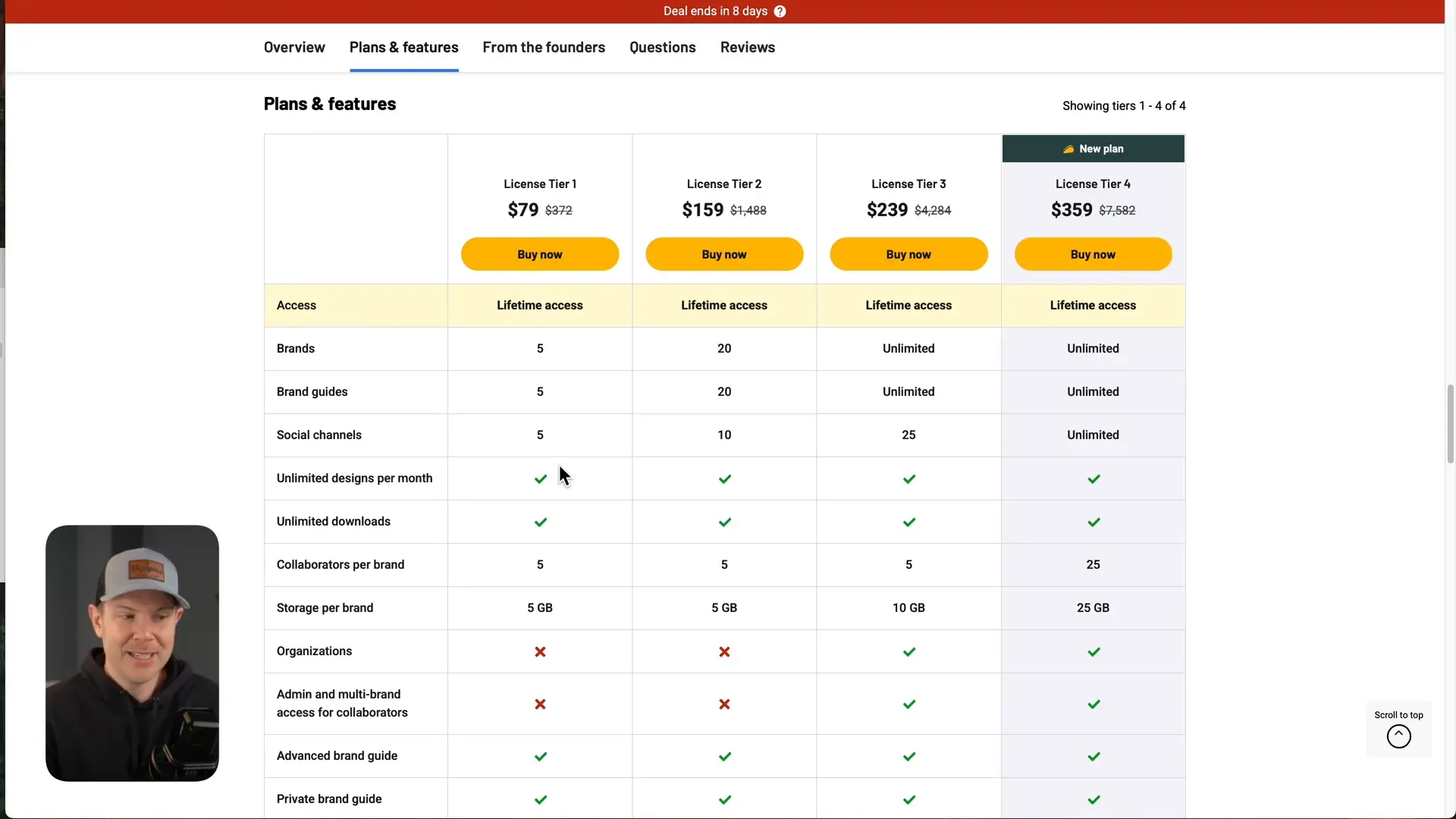The image size is (1456, 819).
Task: Click Tier 4 Organizations checkmark
Action: pyautogui.click(x=1093, y=652)
